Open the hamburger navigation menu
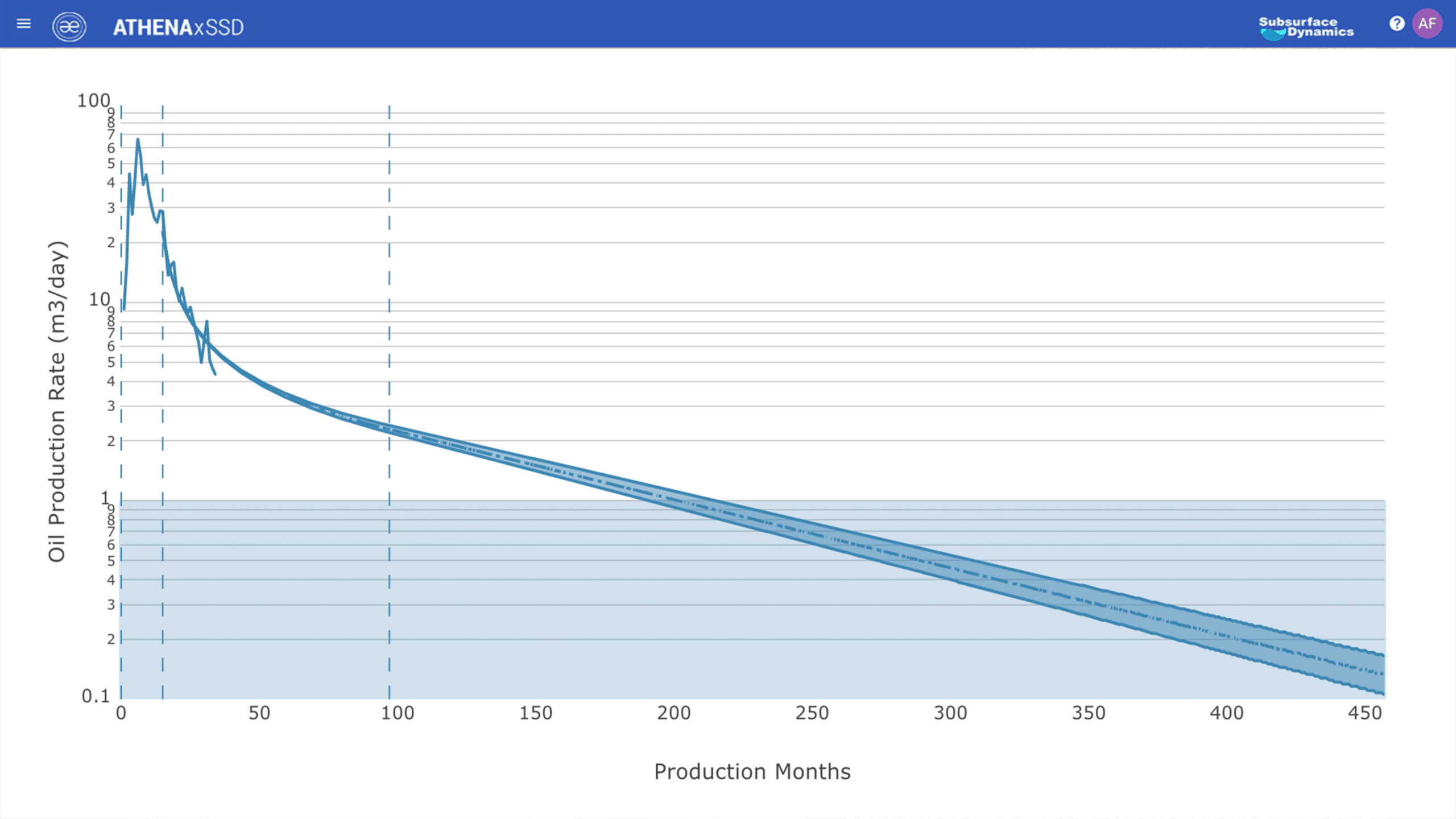The width and height of the screenshot is (1456, 819). [23, 24]
